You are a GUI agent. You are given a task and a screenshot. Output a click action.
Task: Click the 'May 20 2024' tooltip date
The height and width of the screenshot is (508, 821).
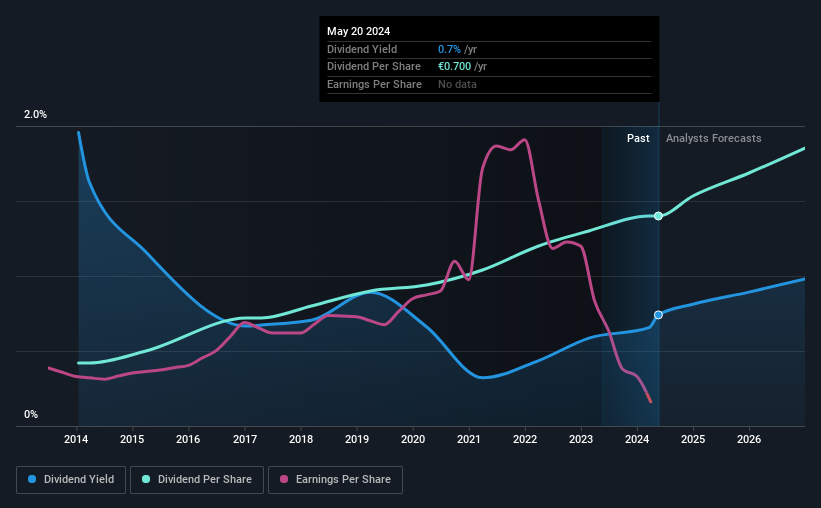359,31
